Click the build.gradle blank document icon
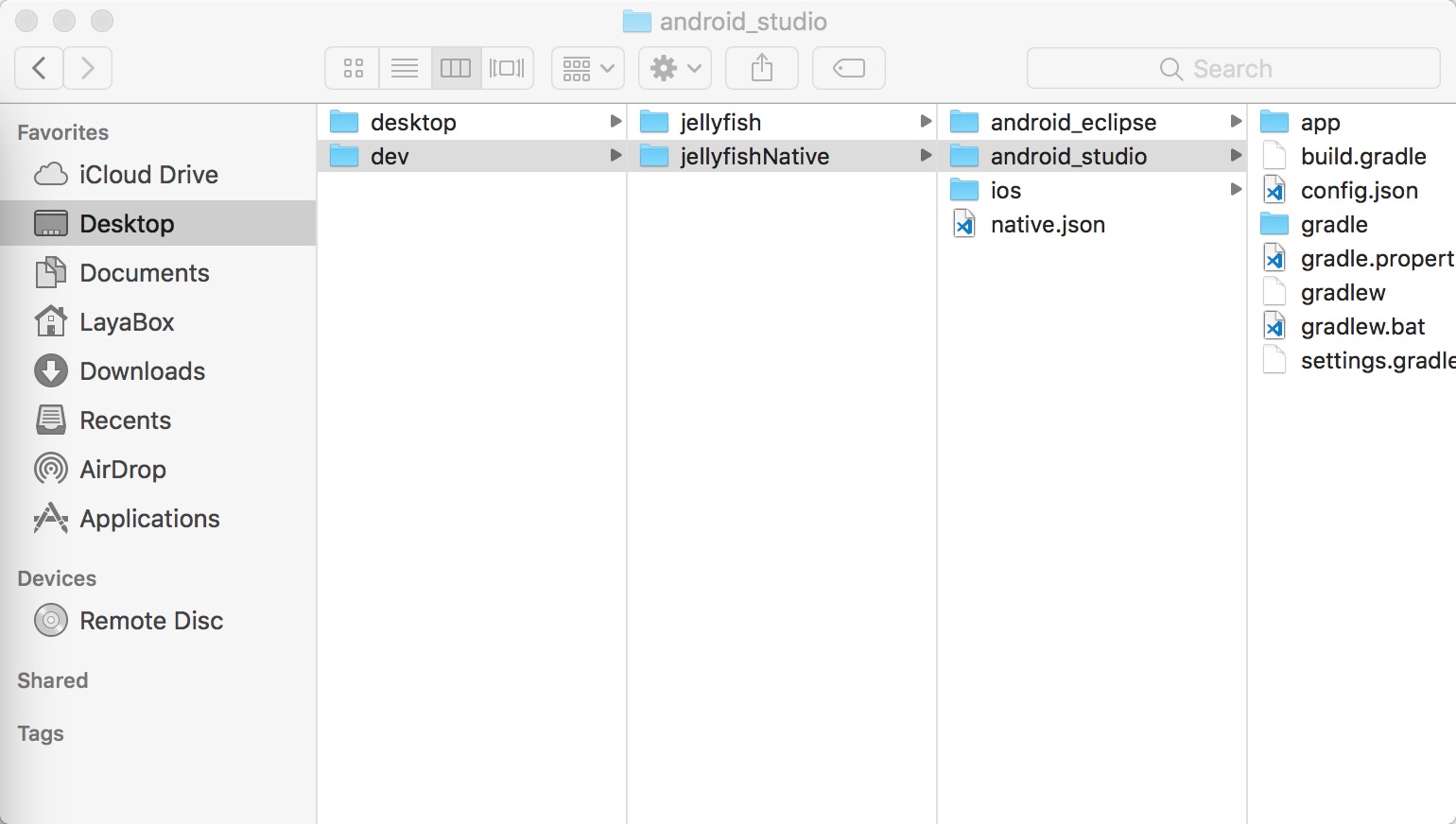Screen dimensions: 1456x824 1274,156
